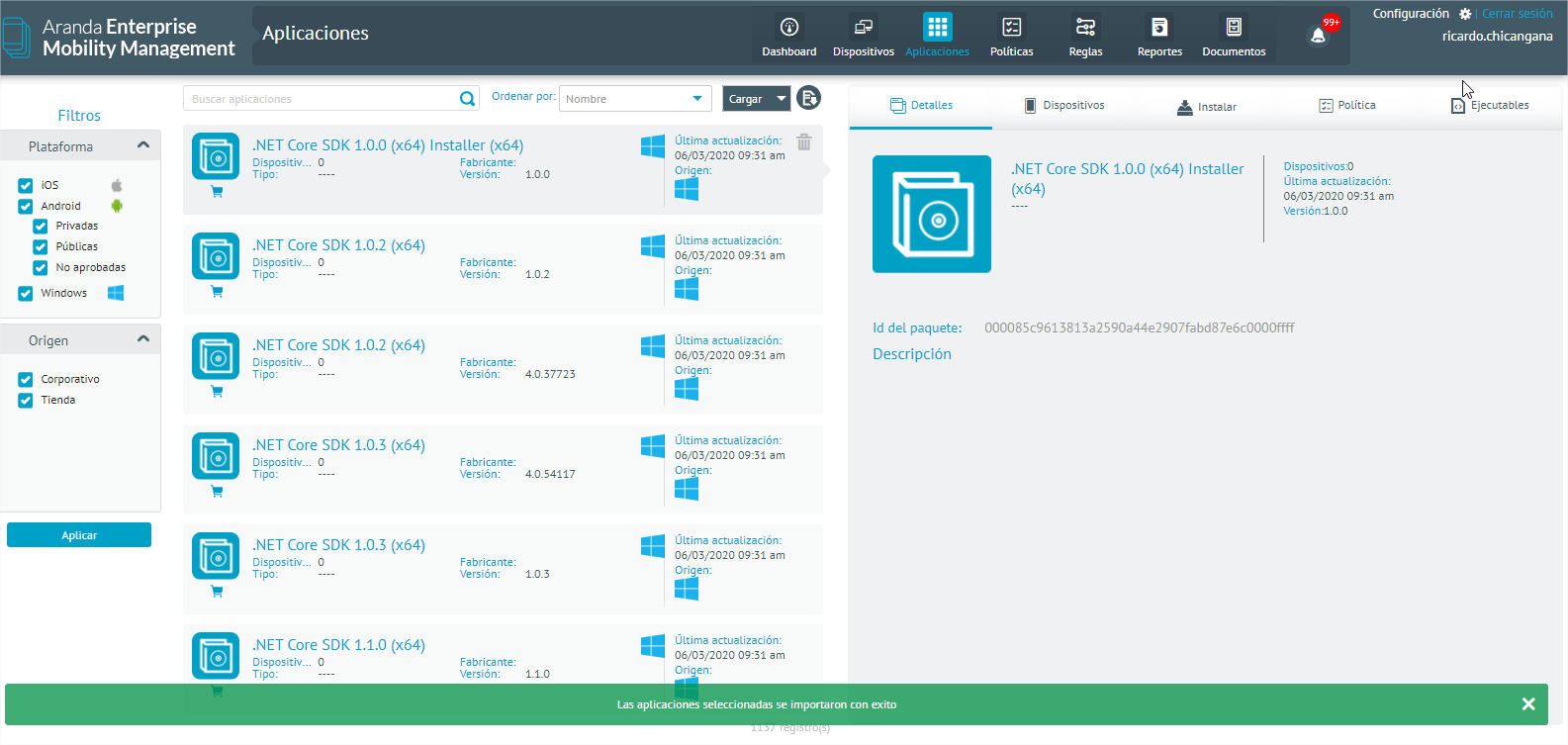Collapse the Origen filter section

tap(143, 339)
